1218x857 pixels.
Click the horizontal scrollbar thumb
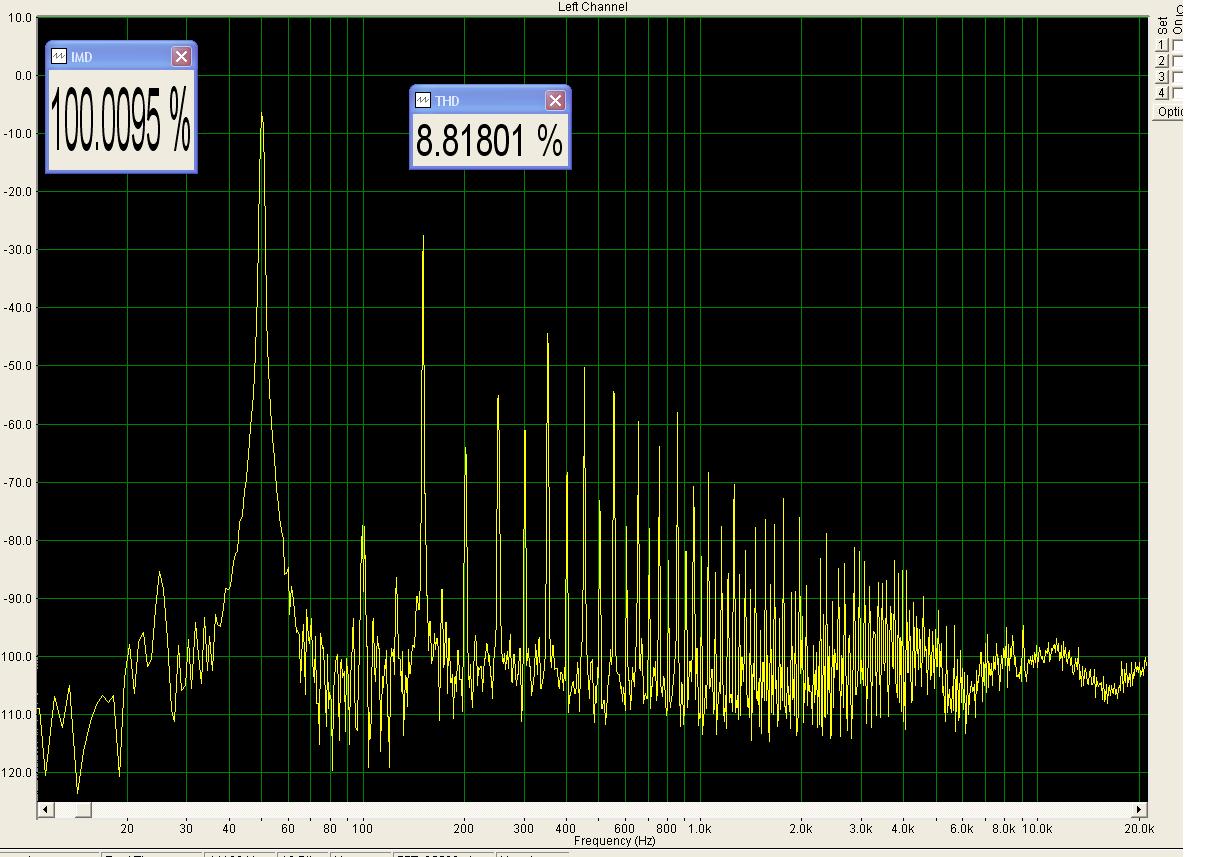(x=83, y=809)
